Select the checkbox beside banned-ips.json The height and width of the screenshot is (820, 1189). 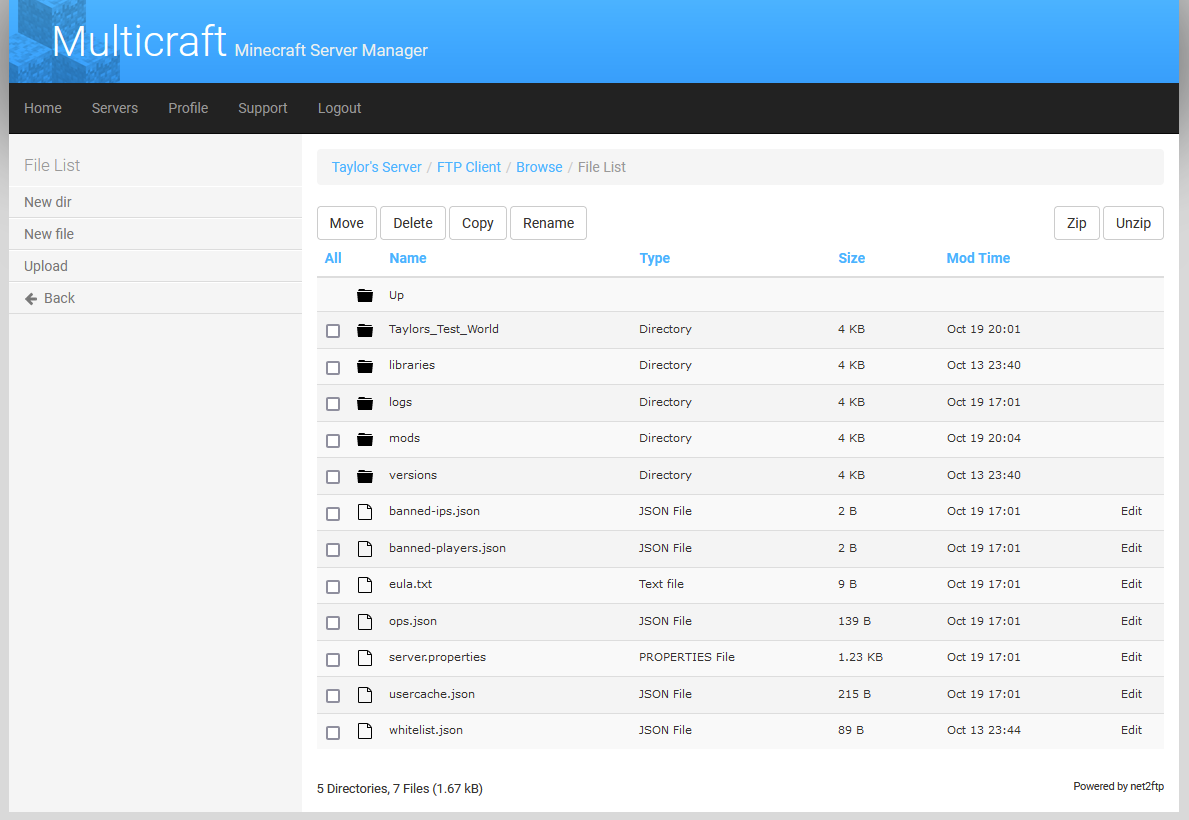point(333,513)
